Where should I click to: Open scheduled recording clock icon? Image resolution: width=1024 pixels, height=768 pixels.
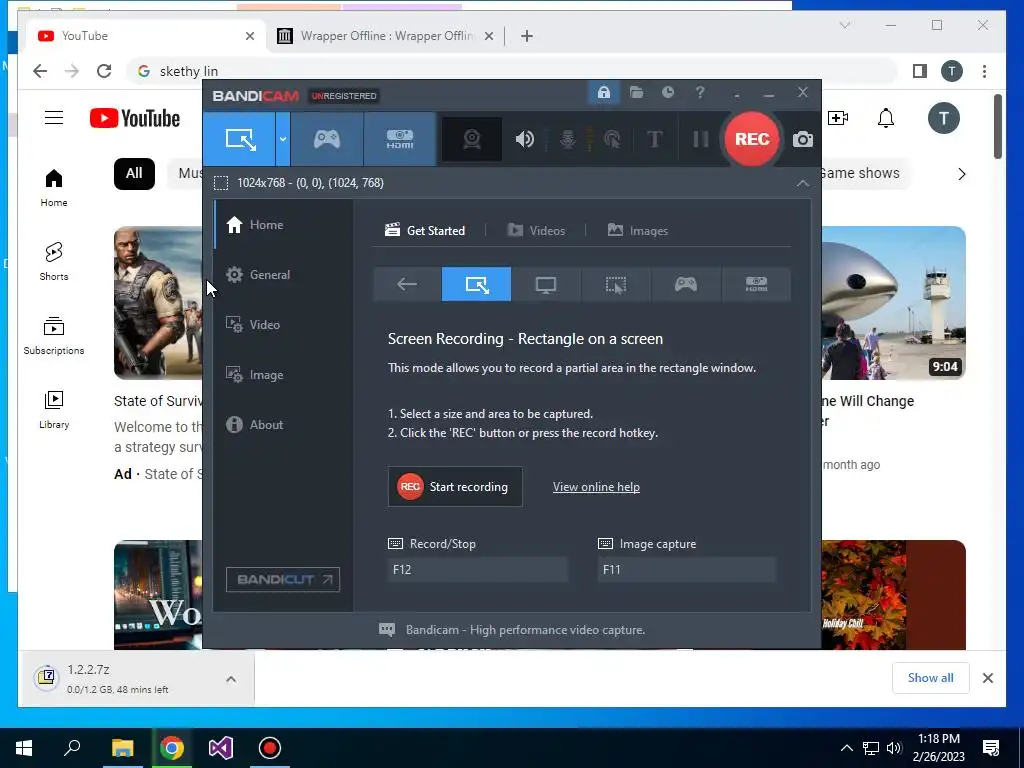pos(667,93)
